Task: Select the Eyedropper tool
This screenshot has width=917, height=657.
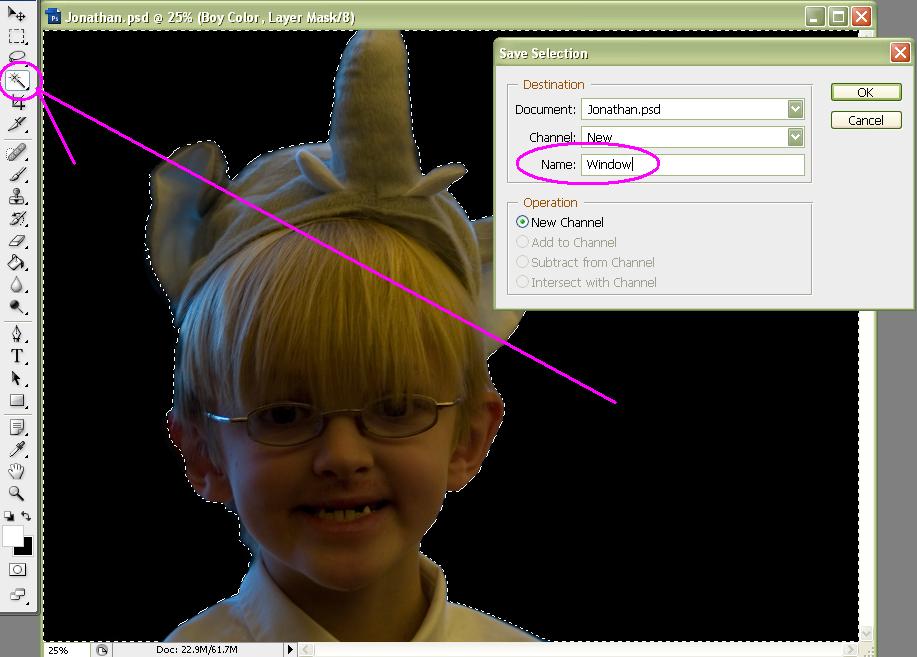Action: (16, 449)
